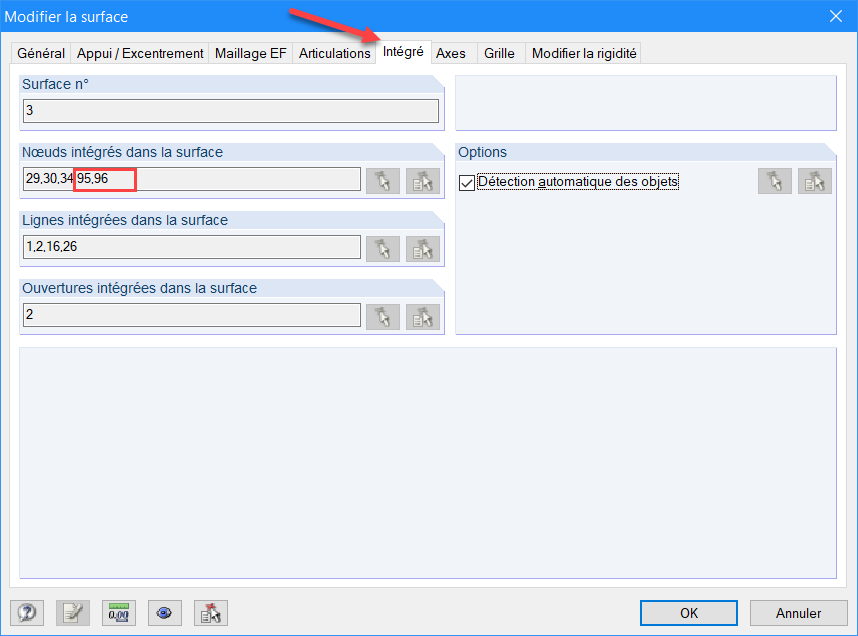Open the help with the question mark icon
858x636 pixels.
pyautogui.click(x=27, y=612)
